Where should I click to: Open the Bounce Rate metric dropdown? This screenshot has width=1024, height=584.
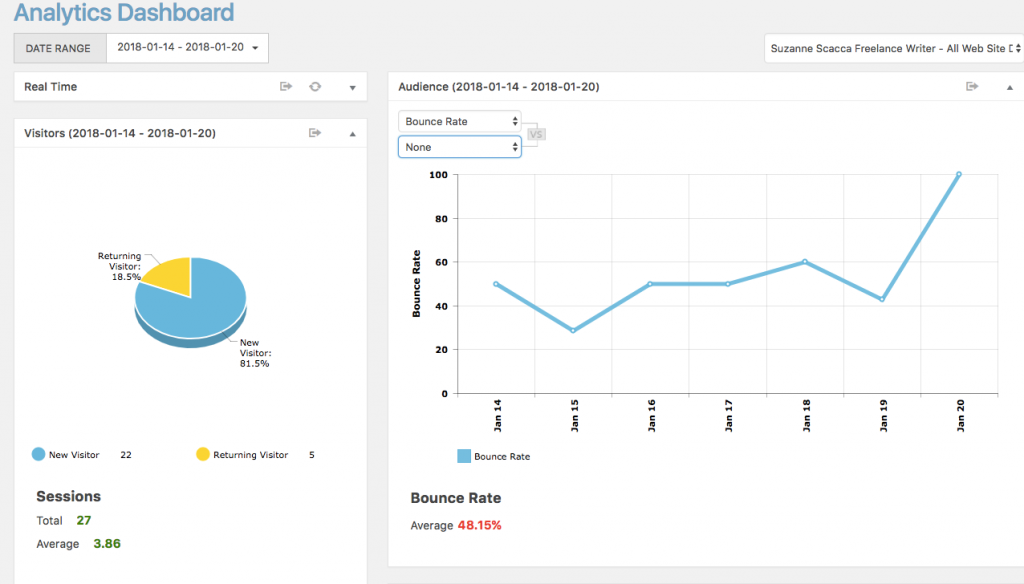[x=459, y=121]
